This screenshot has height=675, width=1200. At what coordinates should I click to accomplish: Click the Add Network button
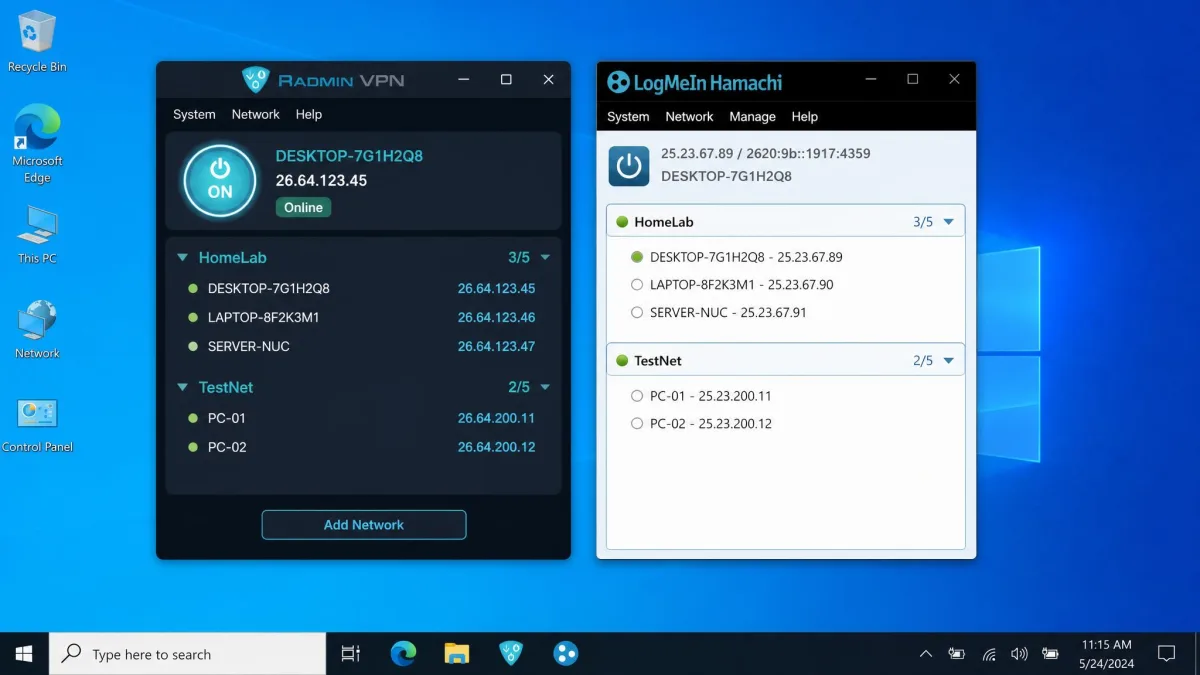pyautogui.click(x=364, y=525)
